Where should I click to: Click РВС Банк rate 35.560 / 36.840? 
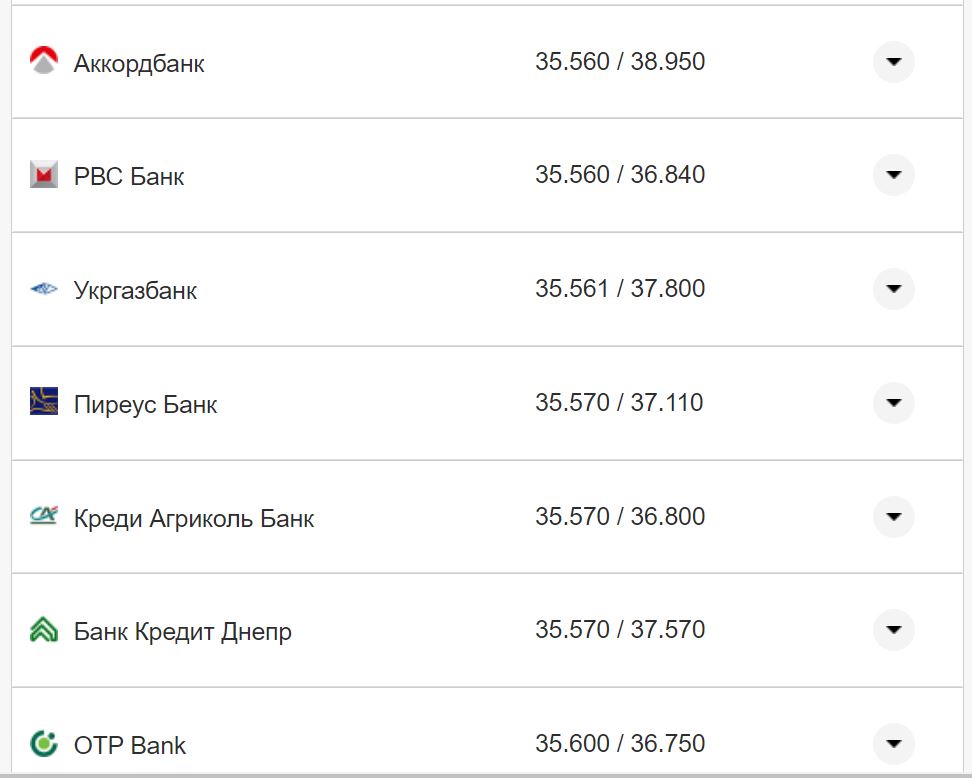(x=619, y=175)
